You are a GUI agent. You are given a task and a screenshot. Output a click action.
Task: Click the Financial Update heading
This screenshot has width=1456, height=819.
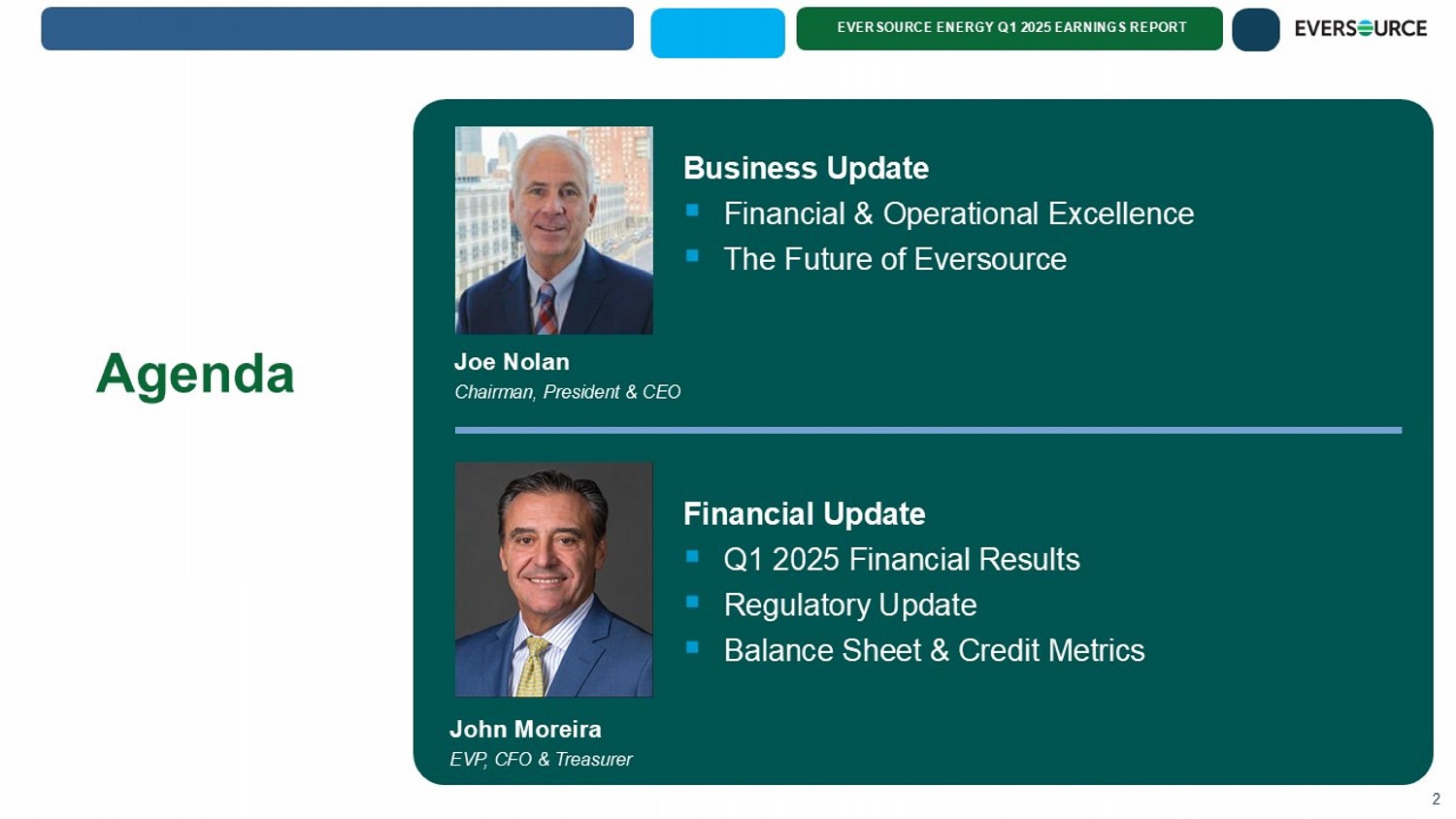[x=804, y=513]
